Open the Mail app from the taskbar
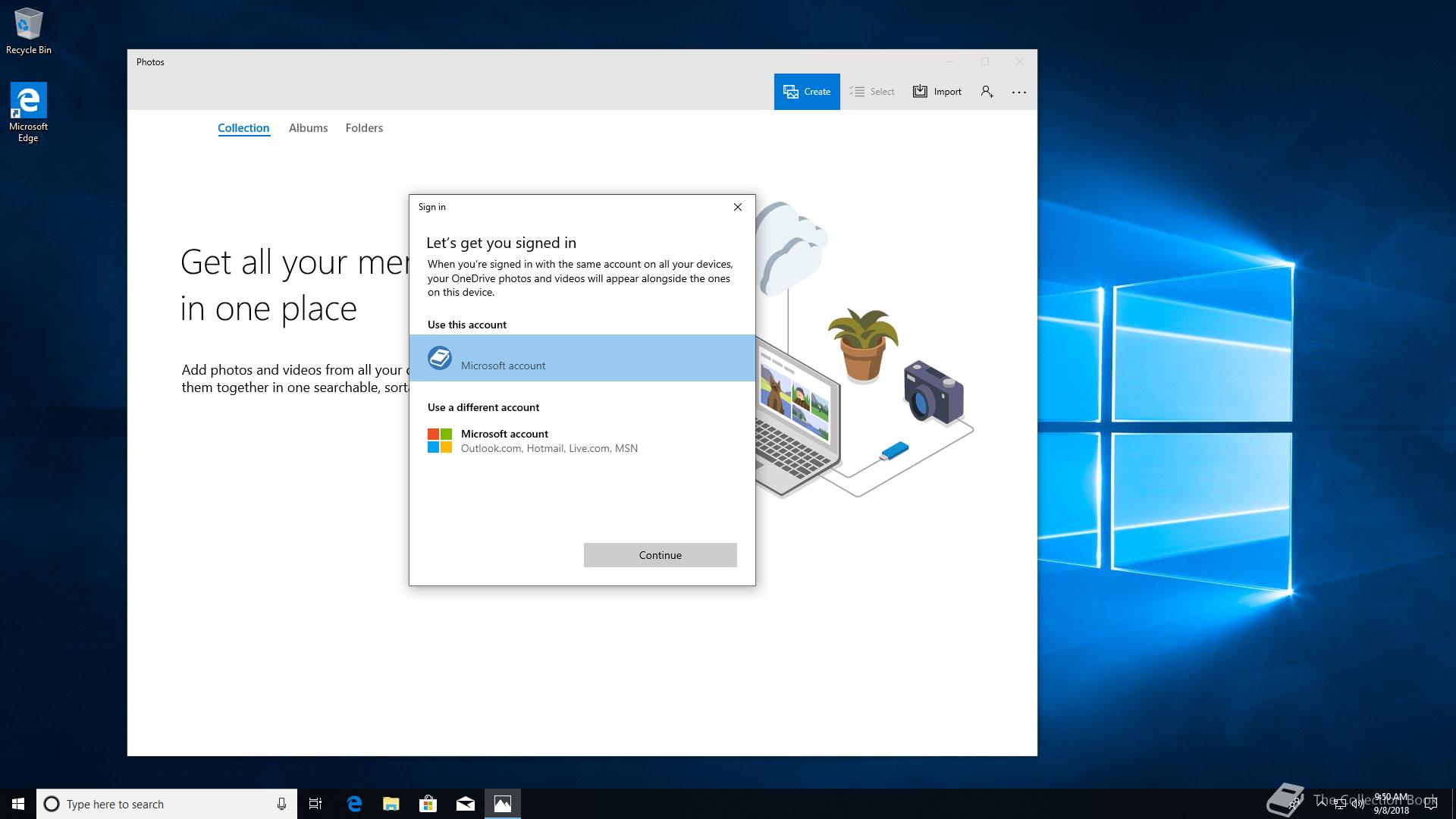The width and height of the screenshot is (1456, 819). pos(466,804)
